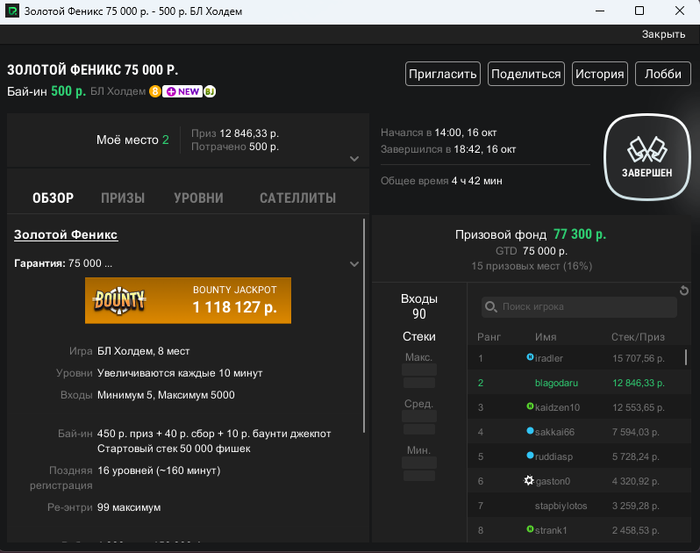Click the Приз 12 846,33 р. text
Viewport: 700px width, 553px height.
point(235,133)
